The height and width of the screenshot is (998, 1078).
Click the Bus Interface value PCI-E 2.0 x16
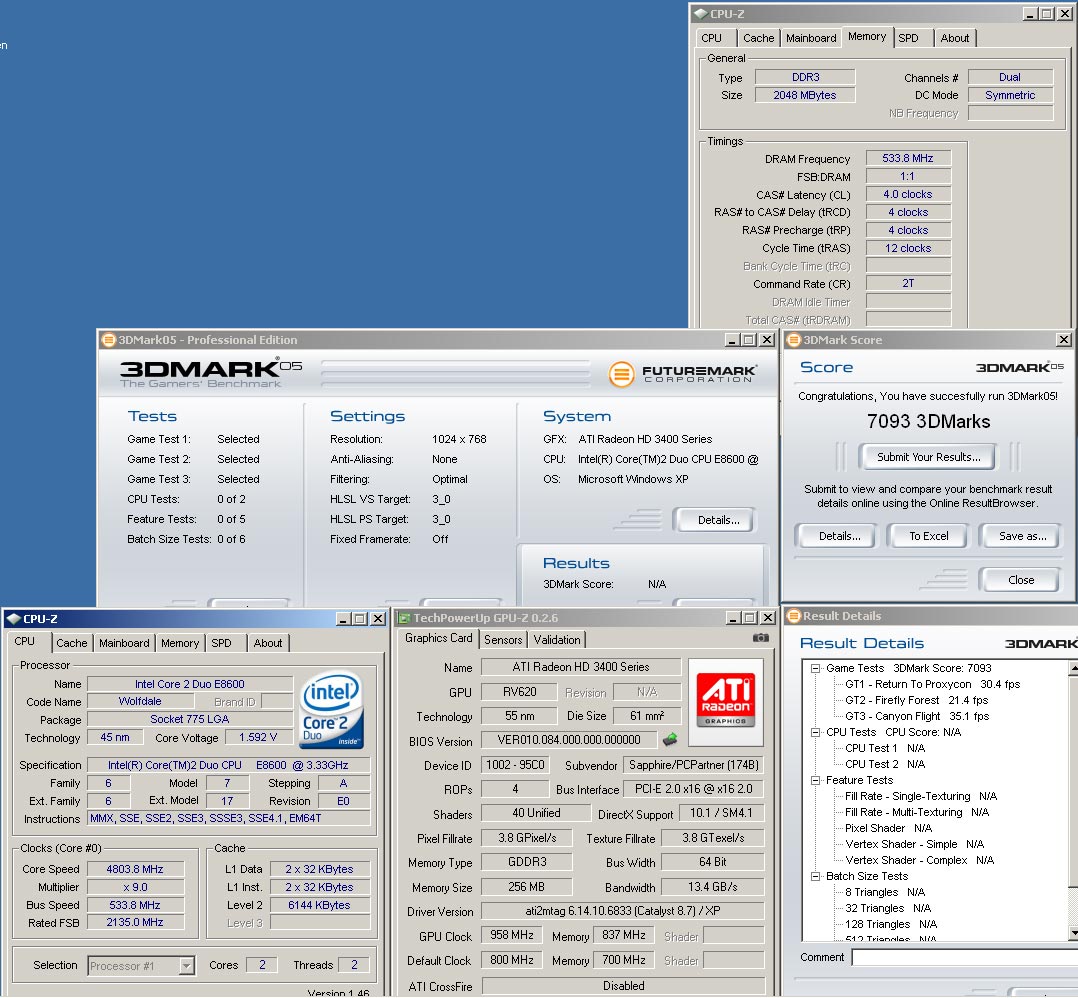point(694,789)
